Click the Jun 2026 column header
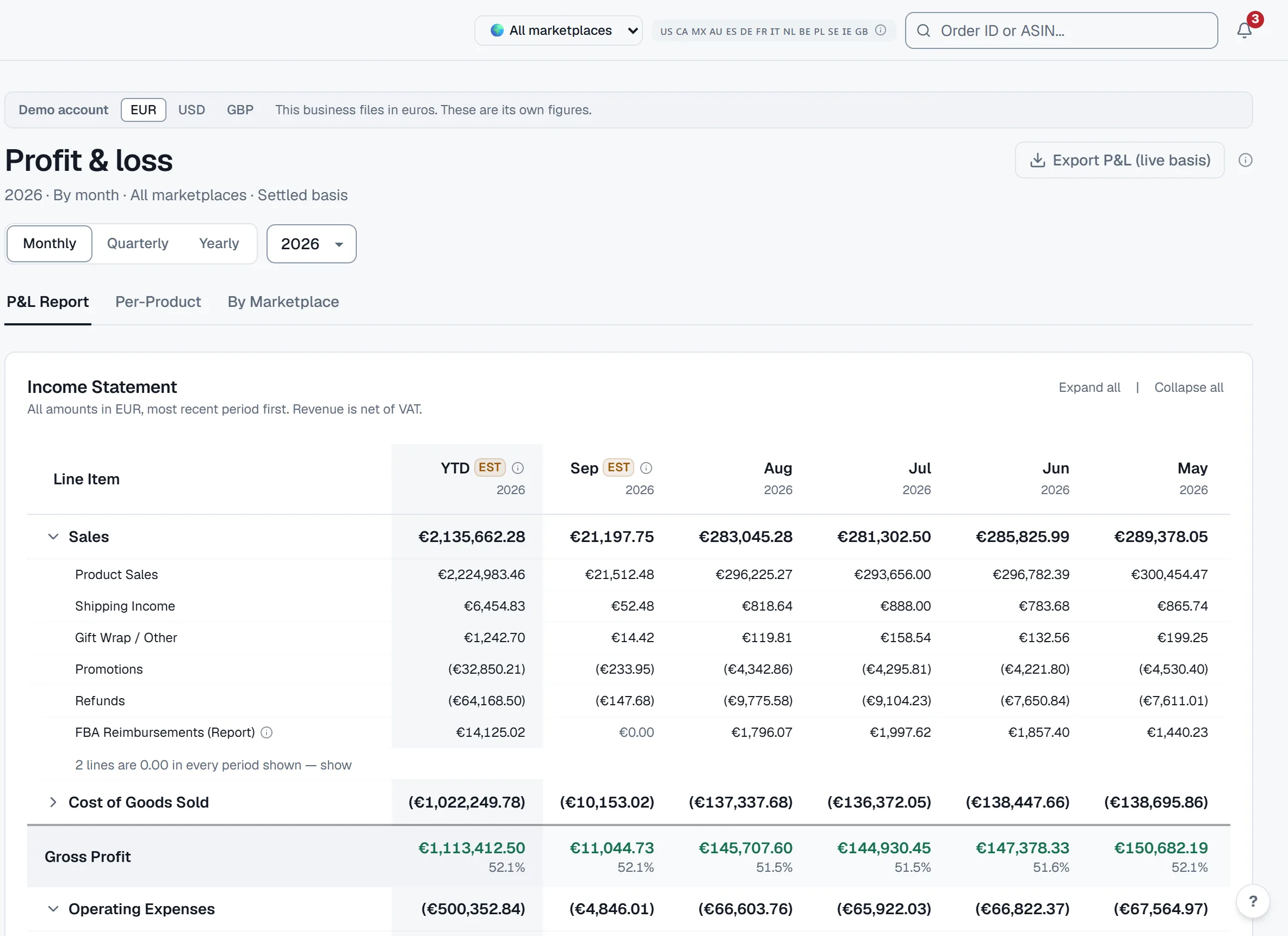 1055,479
